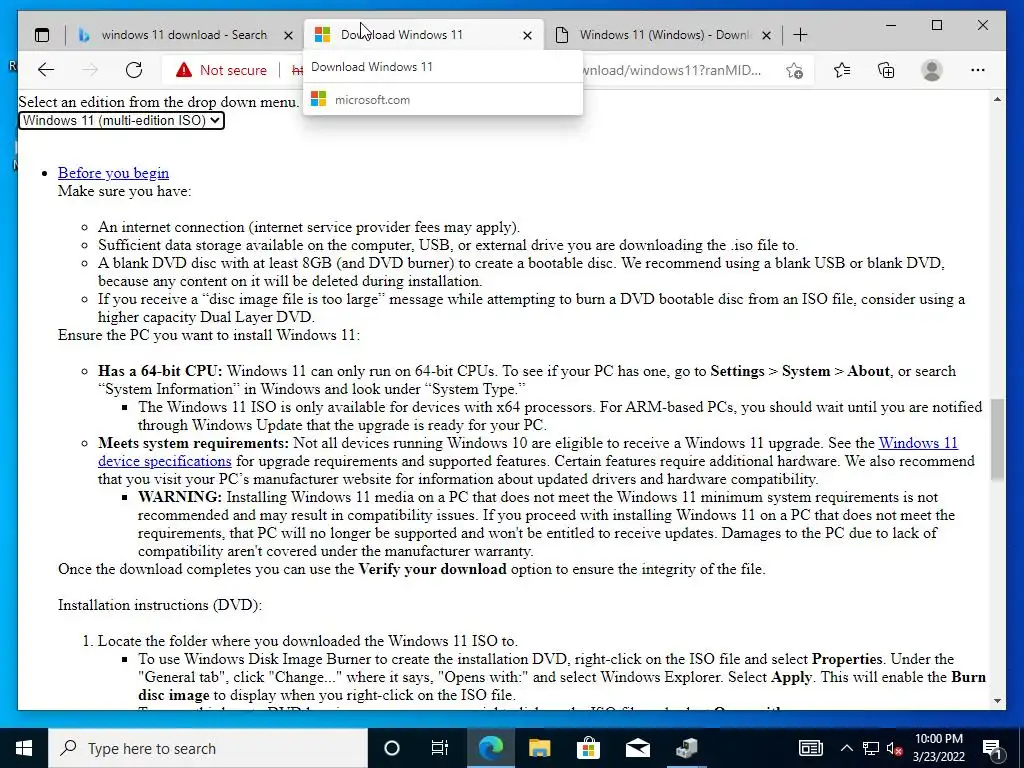Click the Type here to search box

[x=208, y=748]
